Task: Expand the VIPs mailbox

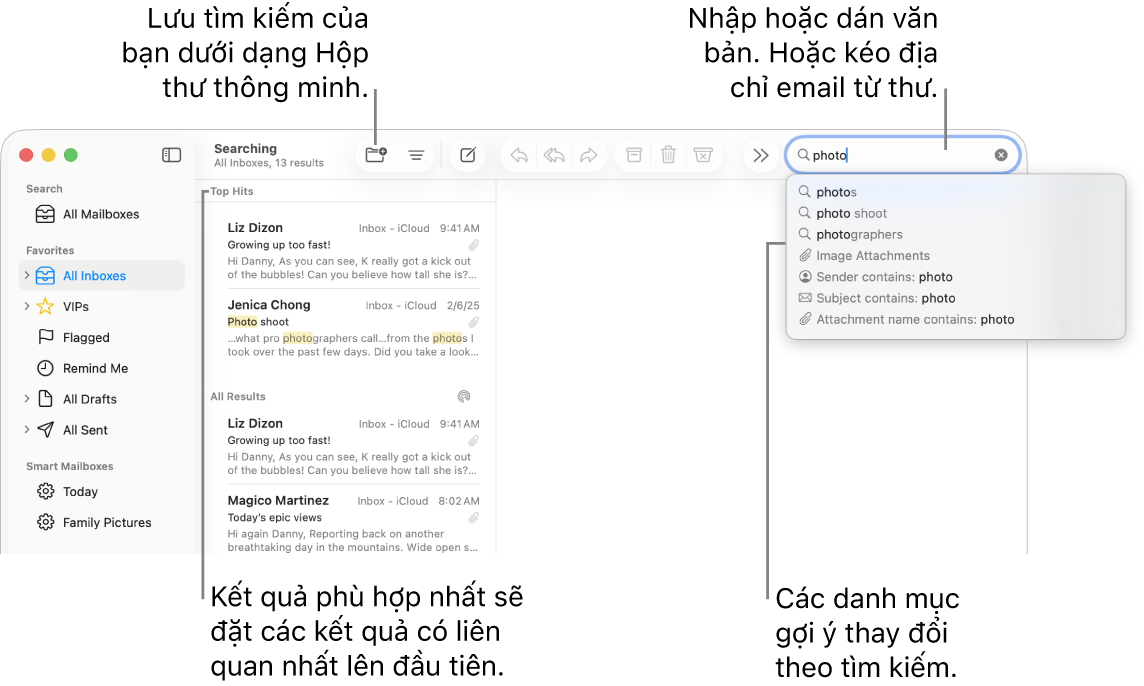Action: [x=27, y=306]
